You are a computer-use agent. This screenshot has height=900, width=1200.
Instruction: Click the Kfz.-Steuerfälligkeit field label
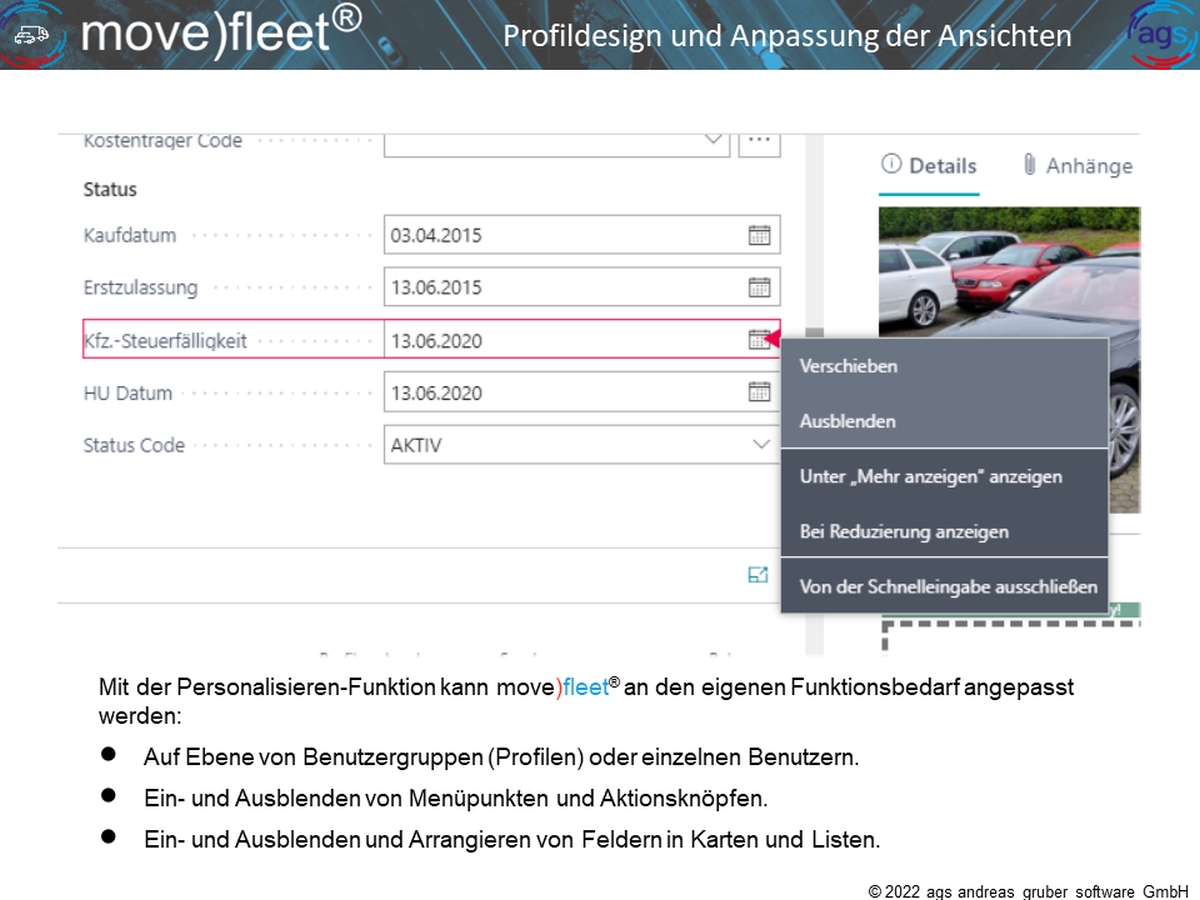165,341
